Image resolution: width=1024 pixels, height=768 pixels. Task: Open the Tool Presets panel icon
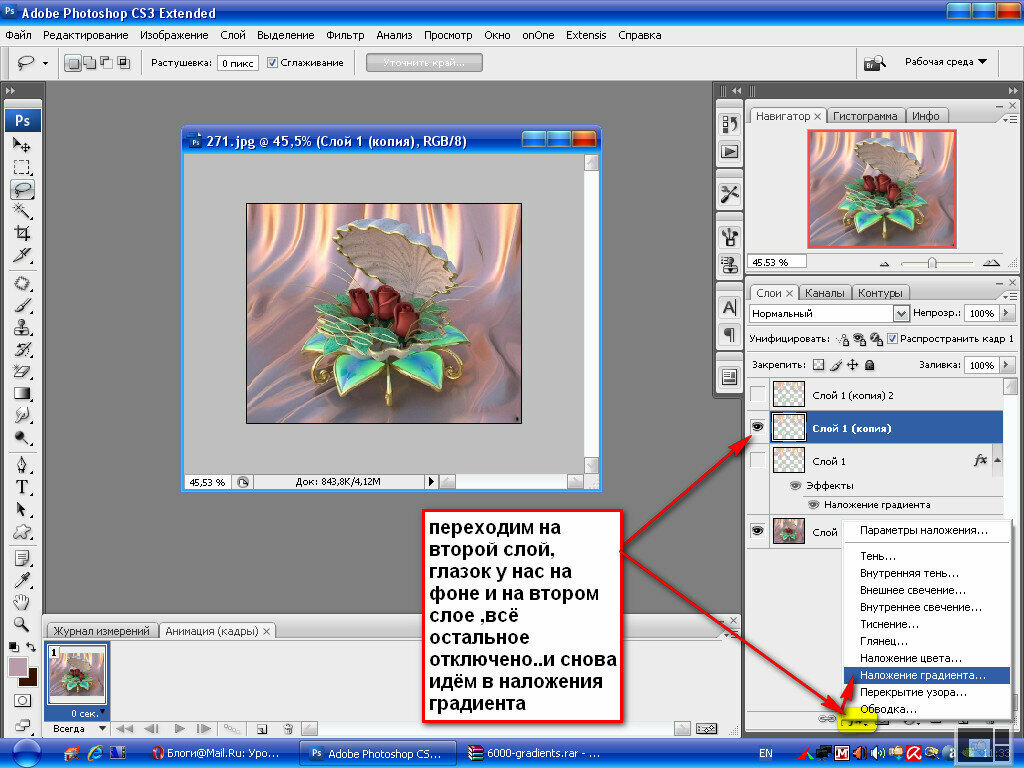click(729, 194)
